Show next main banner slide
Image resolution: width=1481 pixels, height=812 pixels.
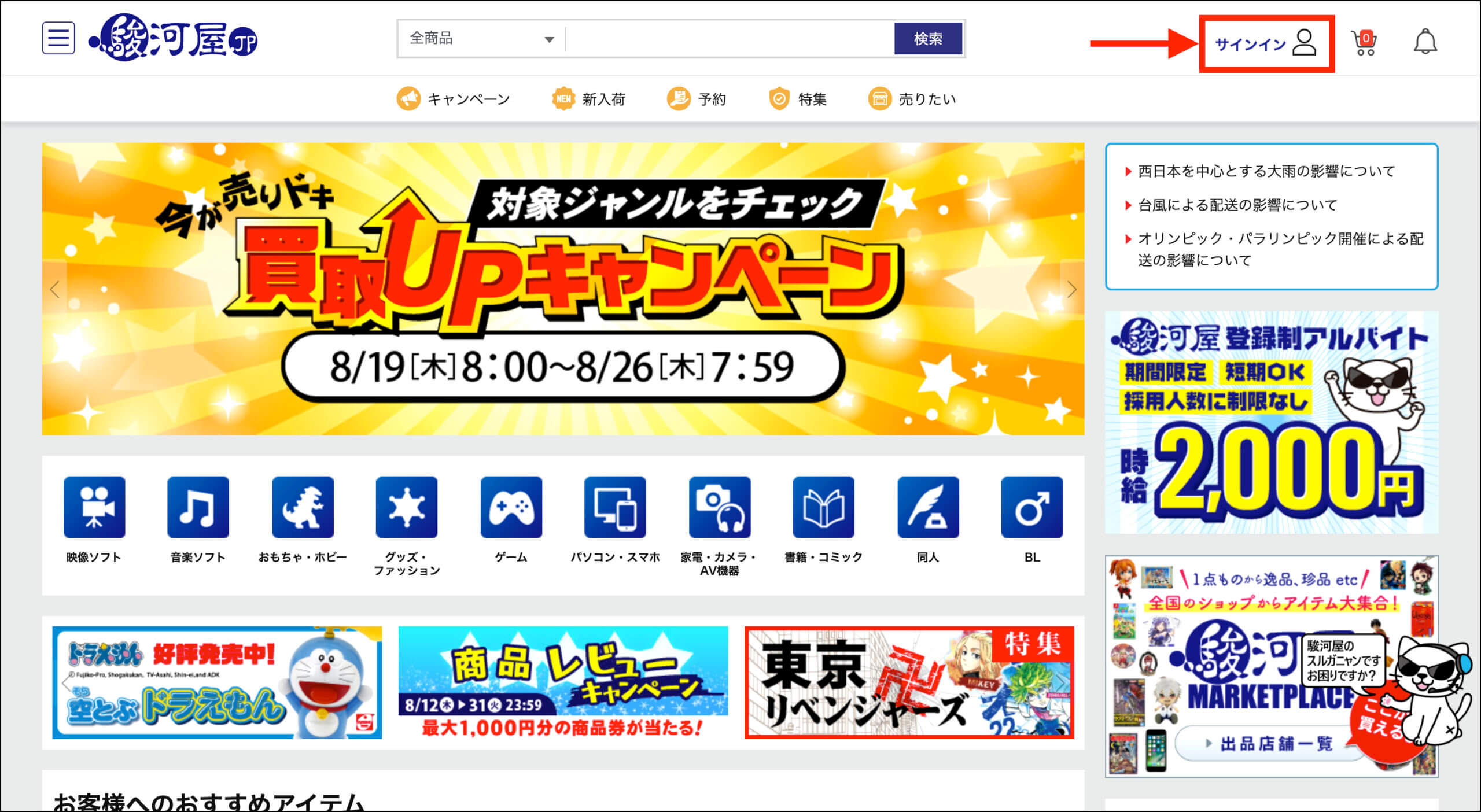pos(1071,289)
